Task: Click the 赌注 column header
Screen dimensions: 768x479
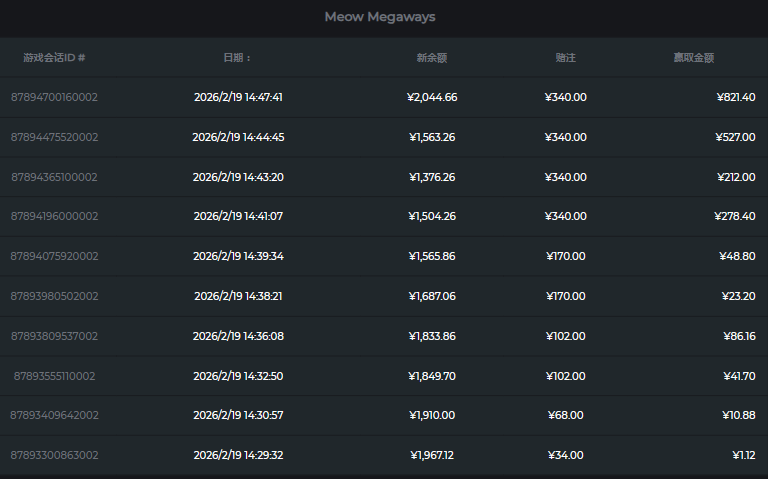Action: point(566,58)
